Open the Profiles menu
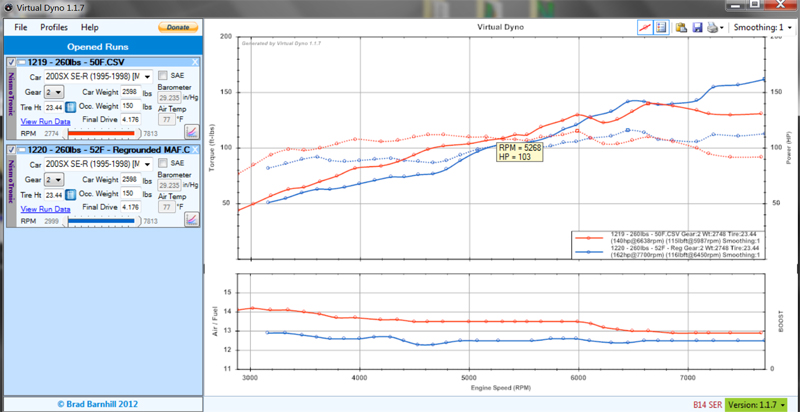 click(x=54, y=27)
